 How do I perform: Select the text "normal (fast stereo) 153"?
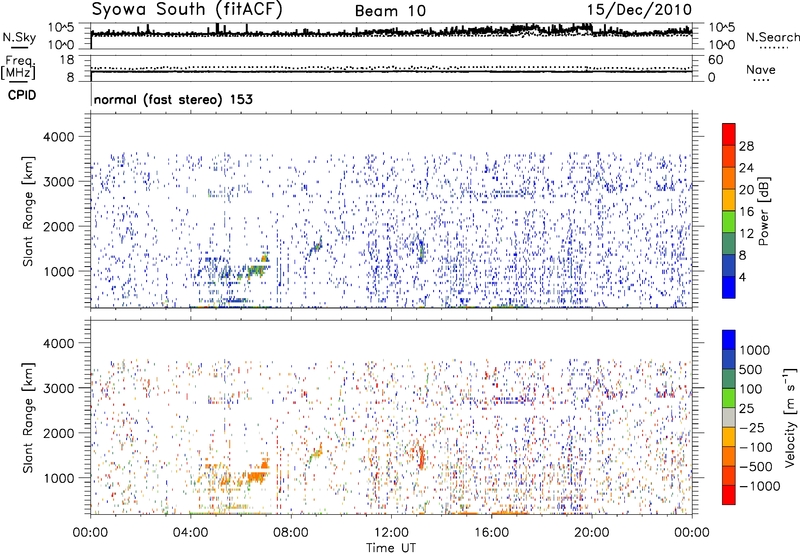click(173, 99)
